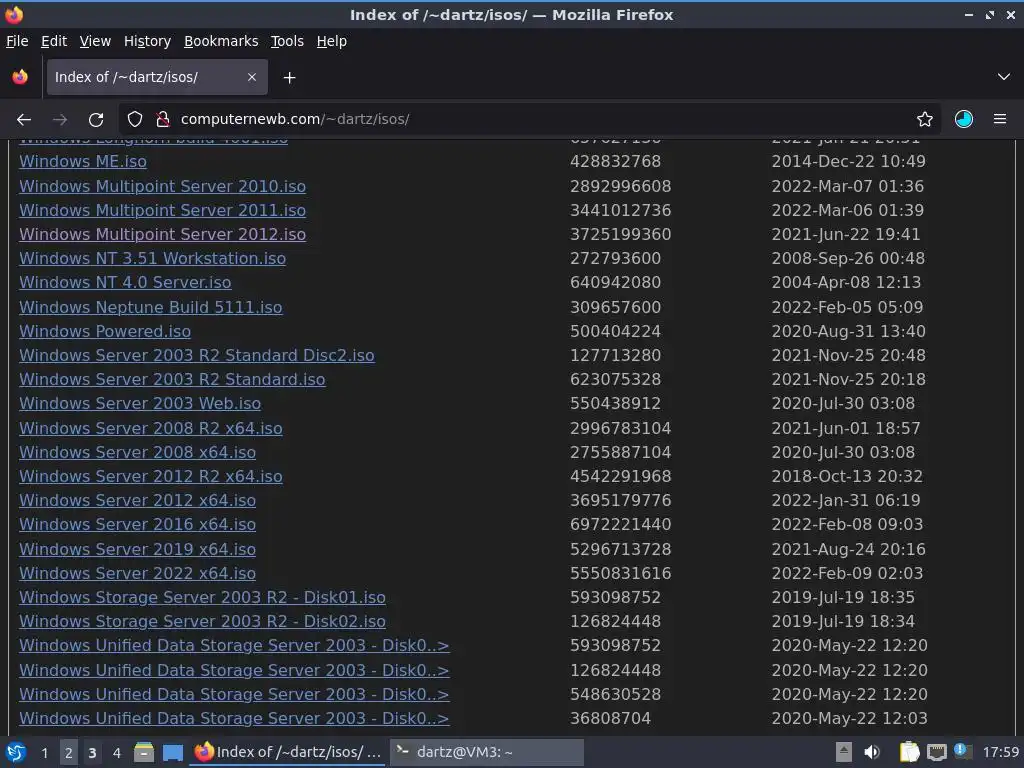Click Windows NT 4.0 Server.iso link

[125, 283]
